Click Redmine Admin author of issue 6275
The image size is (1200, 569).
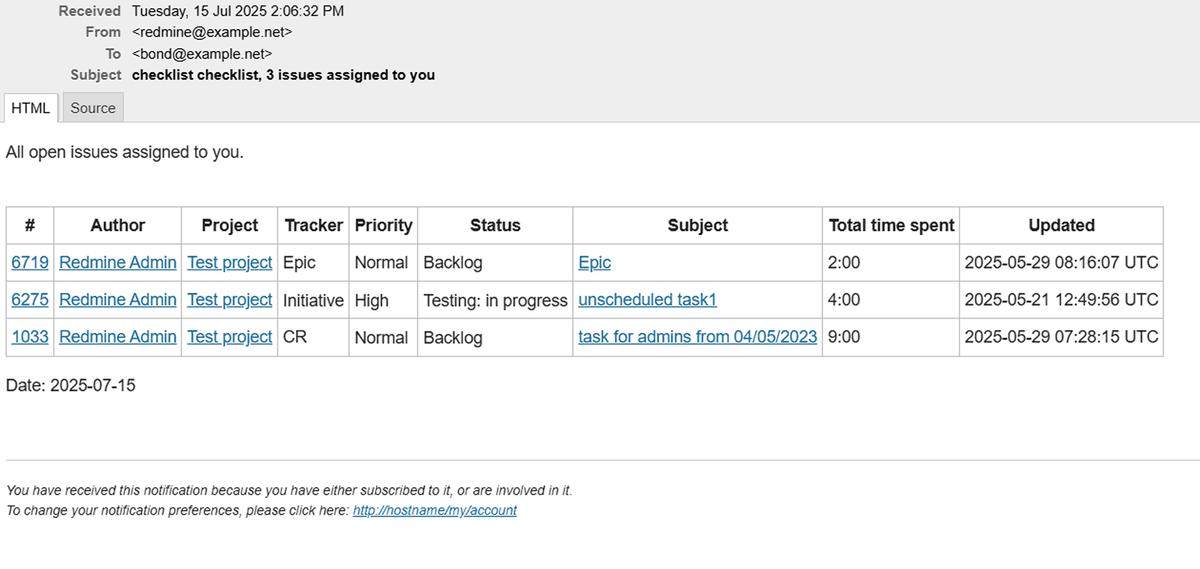pyautogui.click(x=118, y=299)
